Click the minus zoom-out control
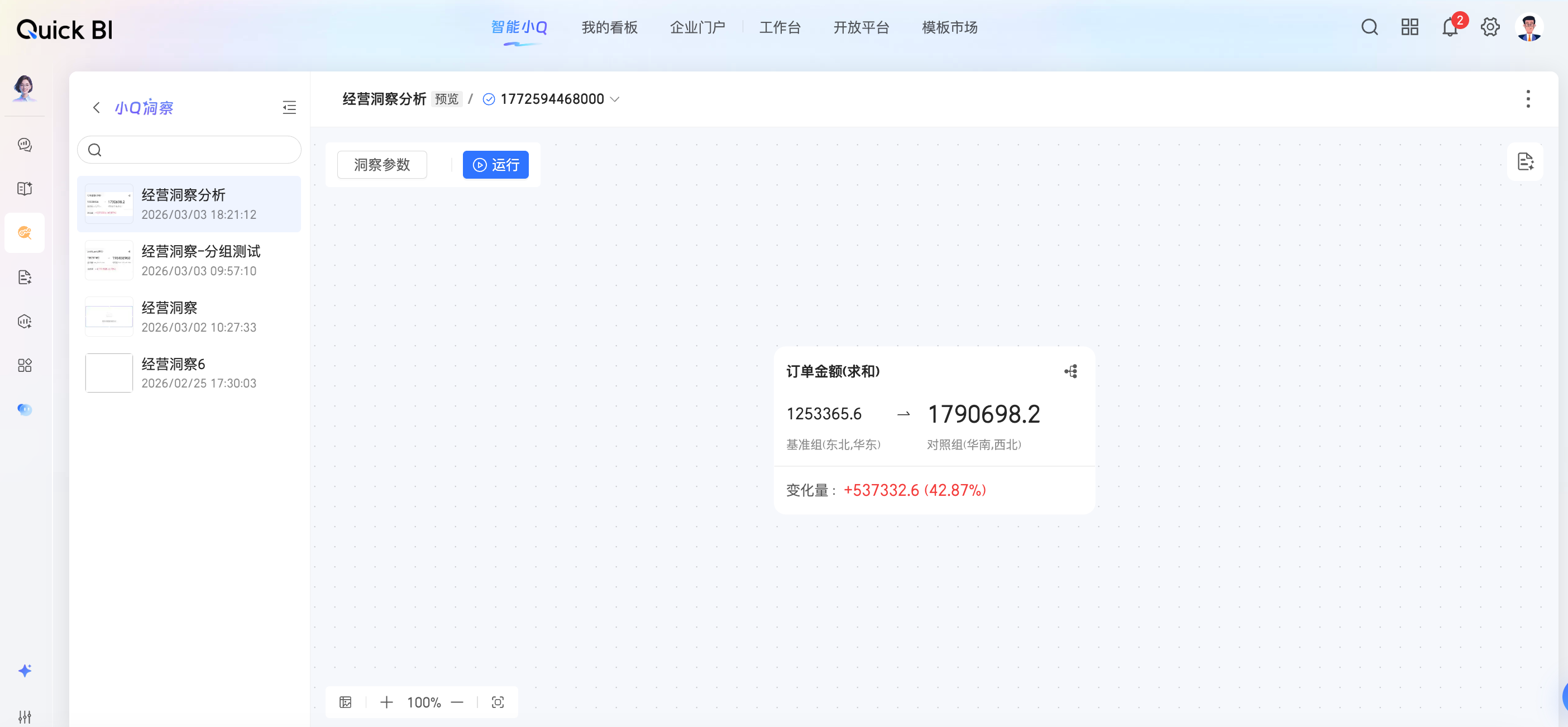 click(x=457, y=702)
